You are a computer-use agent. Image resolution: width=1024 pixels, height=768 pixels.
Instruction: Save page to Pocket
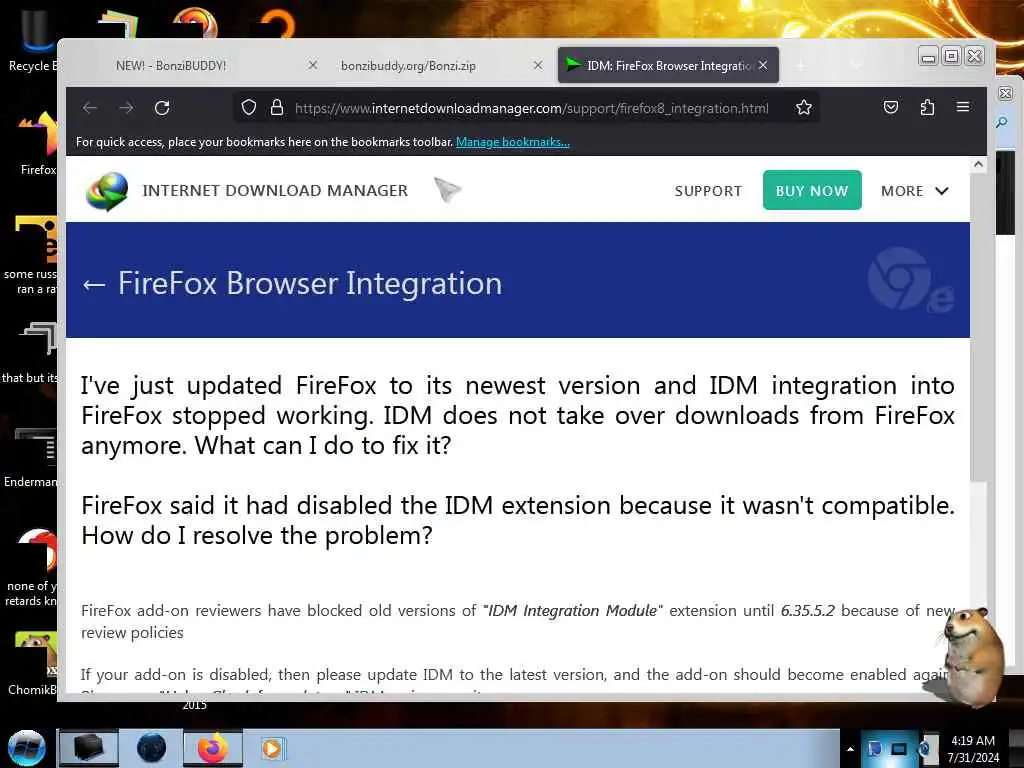891,107
